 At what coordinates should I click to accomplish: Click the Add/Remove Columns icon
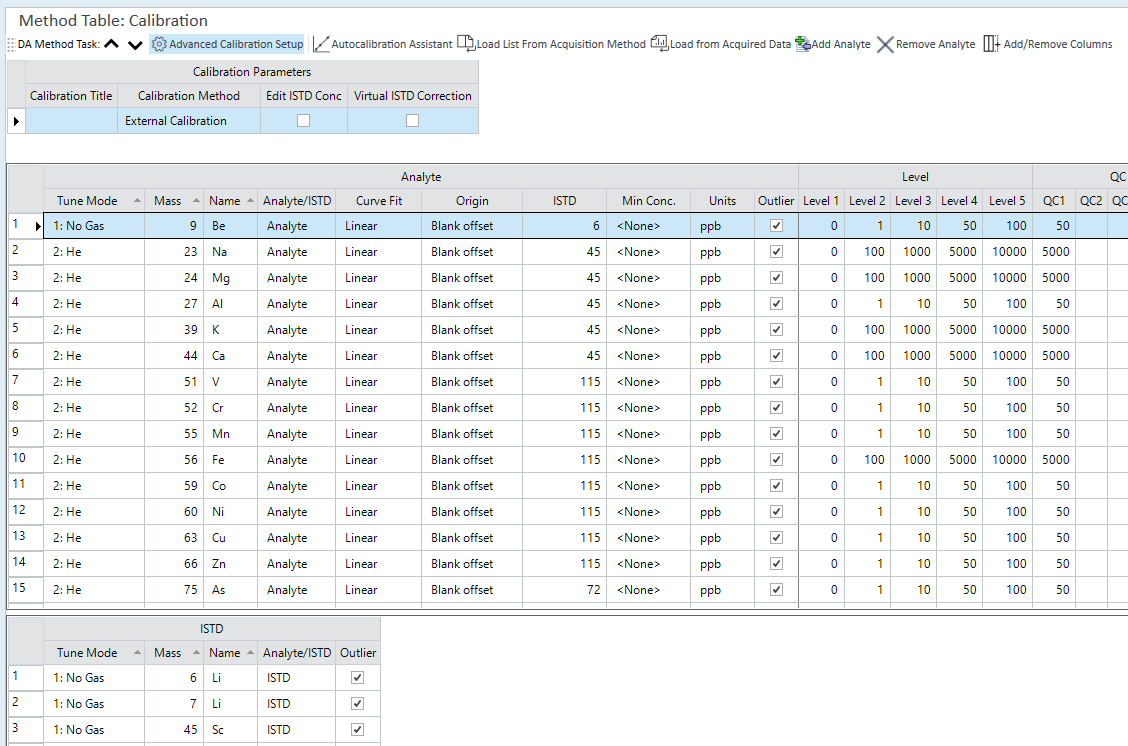[991, 44]
